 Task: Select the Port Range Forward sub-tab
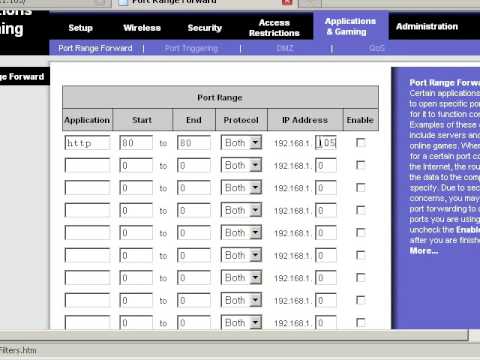click(95, 48)
